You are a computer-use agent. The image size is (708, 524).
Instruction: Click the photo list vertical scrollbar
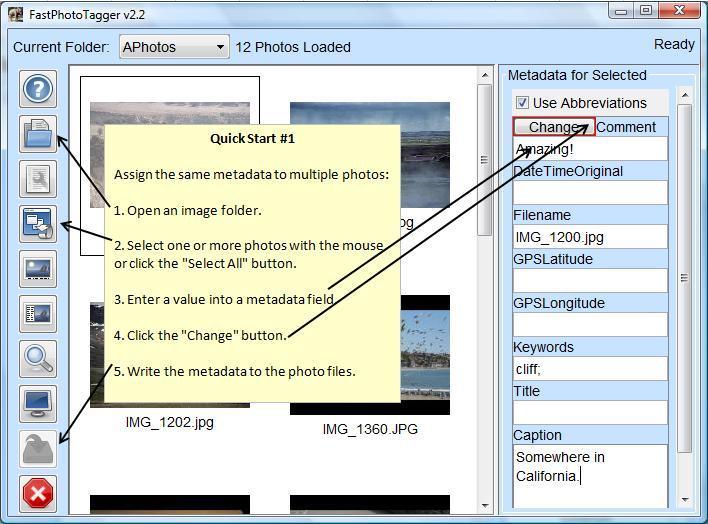coord(485,200)
